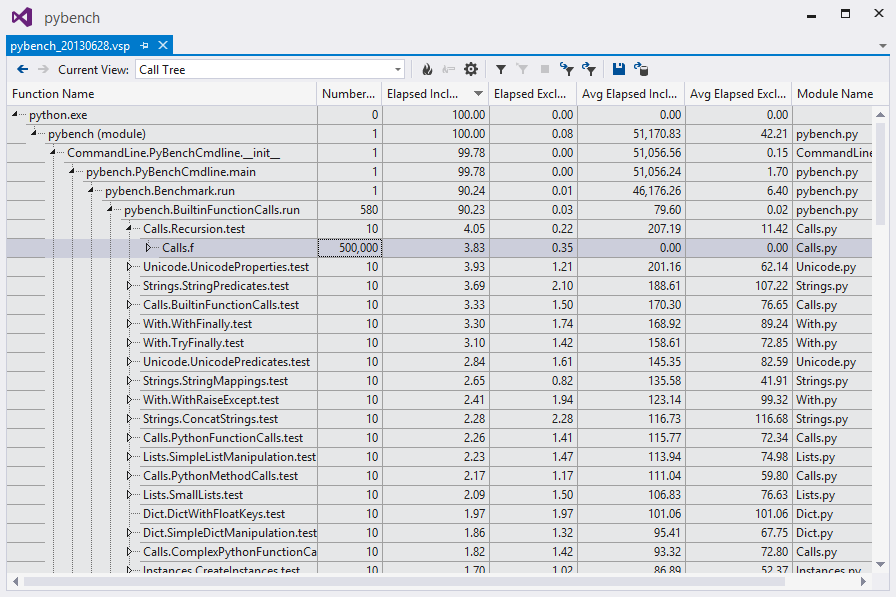The image size is (896, 597).
Task: Expand With.WithRaiseExcept.test node
Action: tap(129, 399)
